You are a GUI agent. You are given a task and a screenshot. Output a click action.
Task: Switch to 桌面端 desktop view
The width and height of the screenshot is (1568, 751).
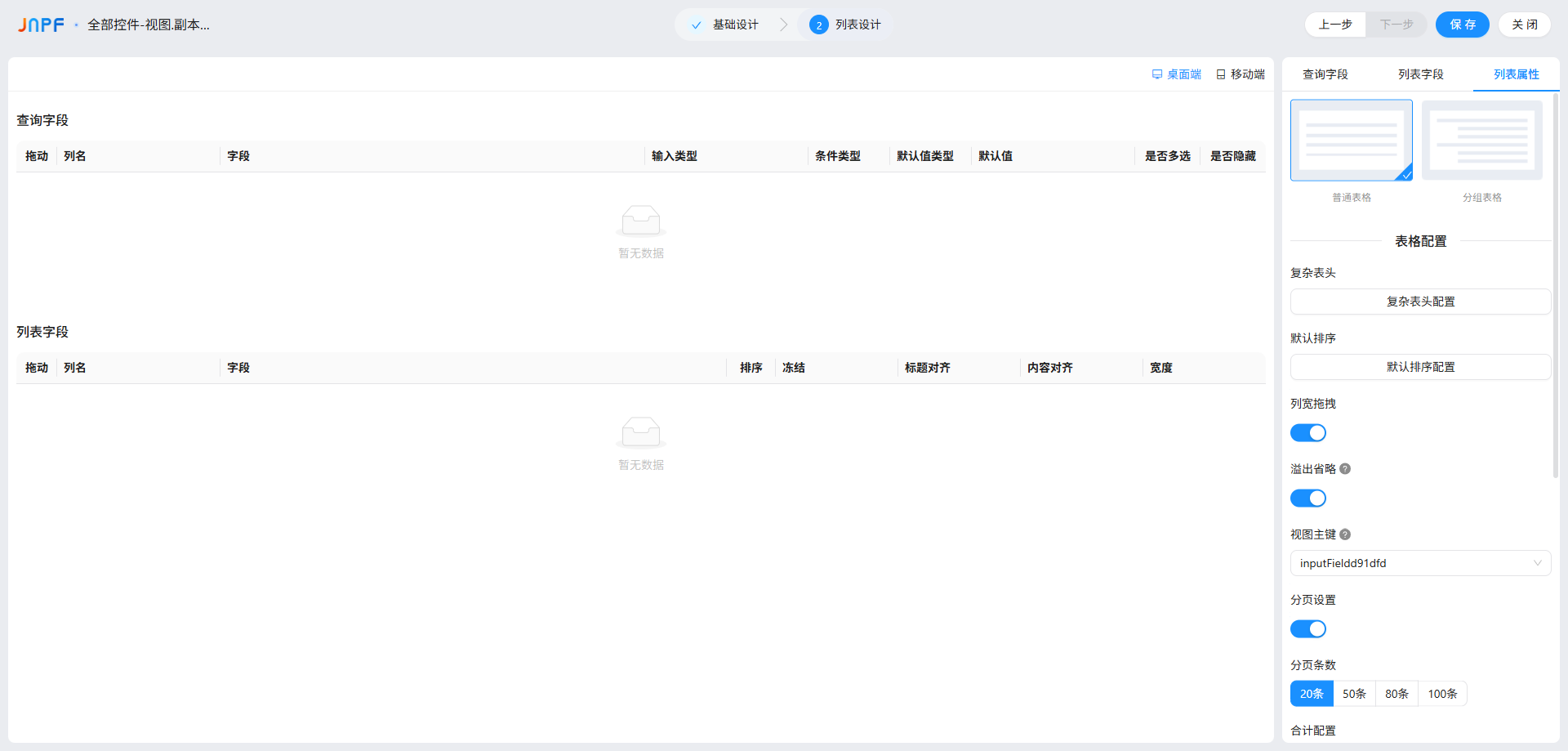(x=1176, y=74)
